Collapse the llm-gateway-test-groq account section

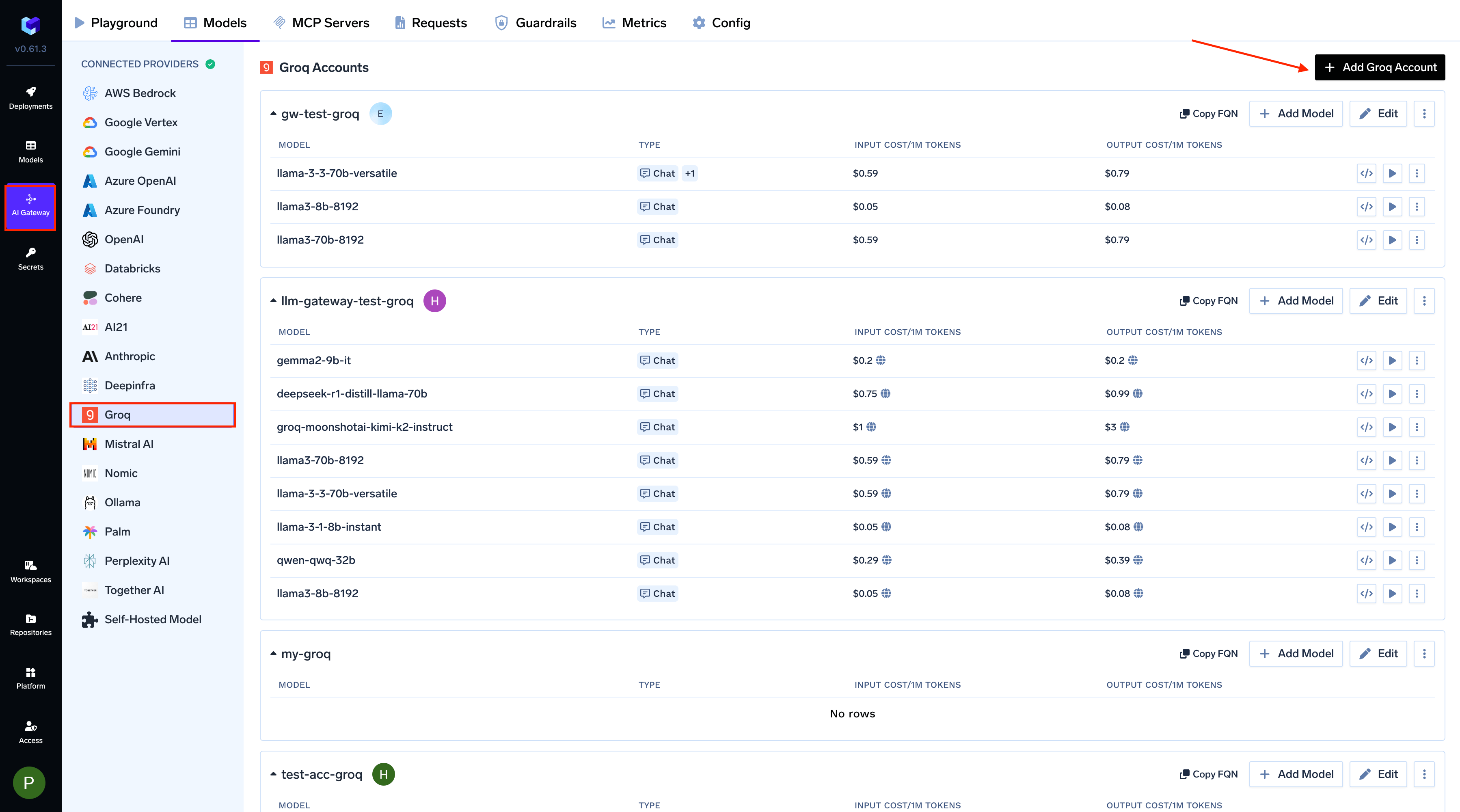[273, 301]
